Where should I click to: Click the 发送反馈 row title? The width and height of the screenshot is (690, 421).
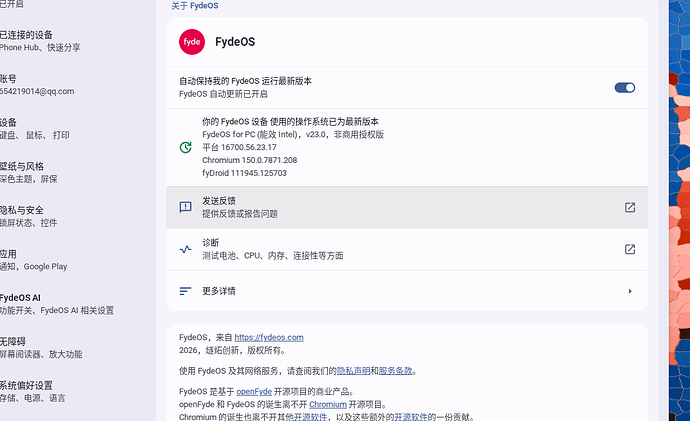pos(219,201)
